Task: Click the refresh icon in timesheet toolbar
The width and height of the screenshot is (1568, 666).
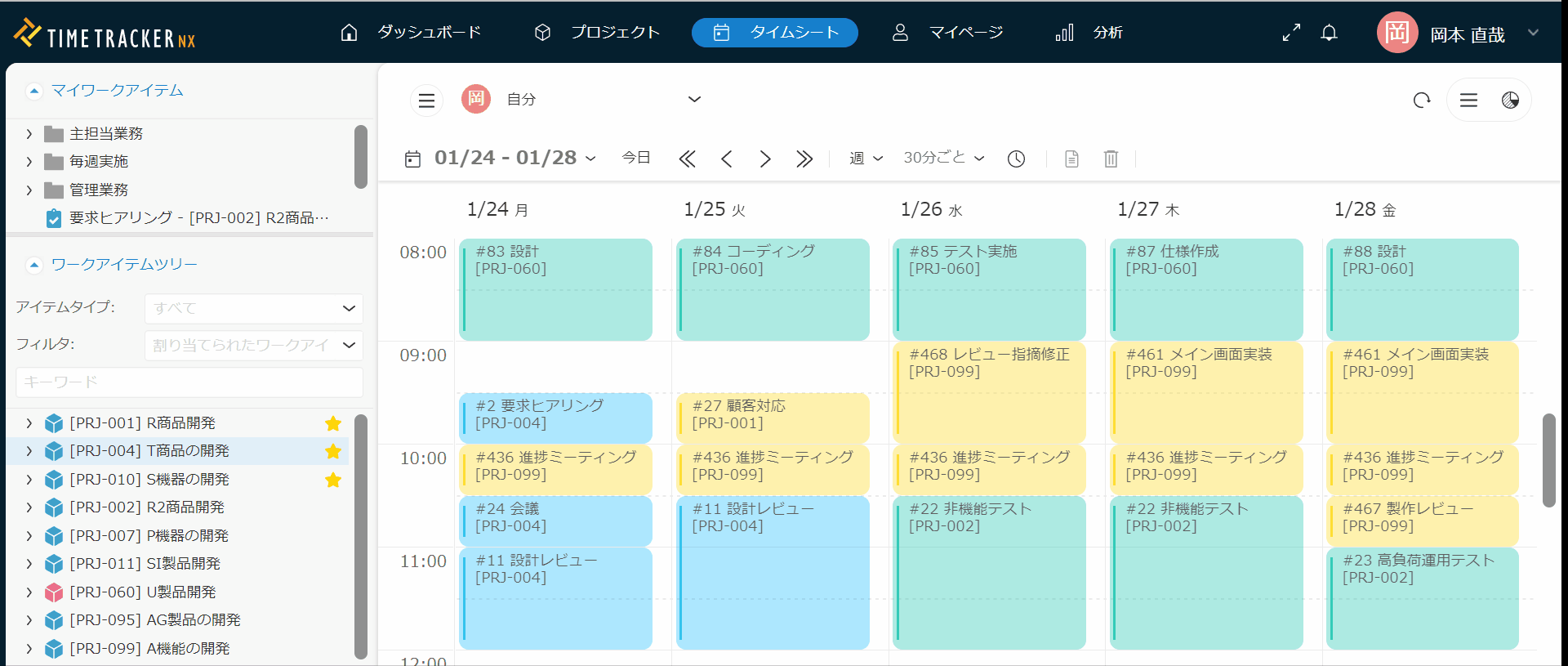Action: (x=1422, y=100)
